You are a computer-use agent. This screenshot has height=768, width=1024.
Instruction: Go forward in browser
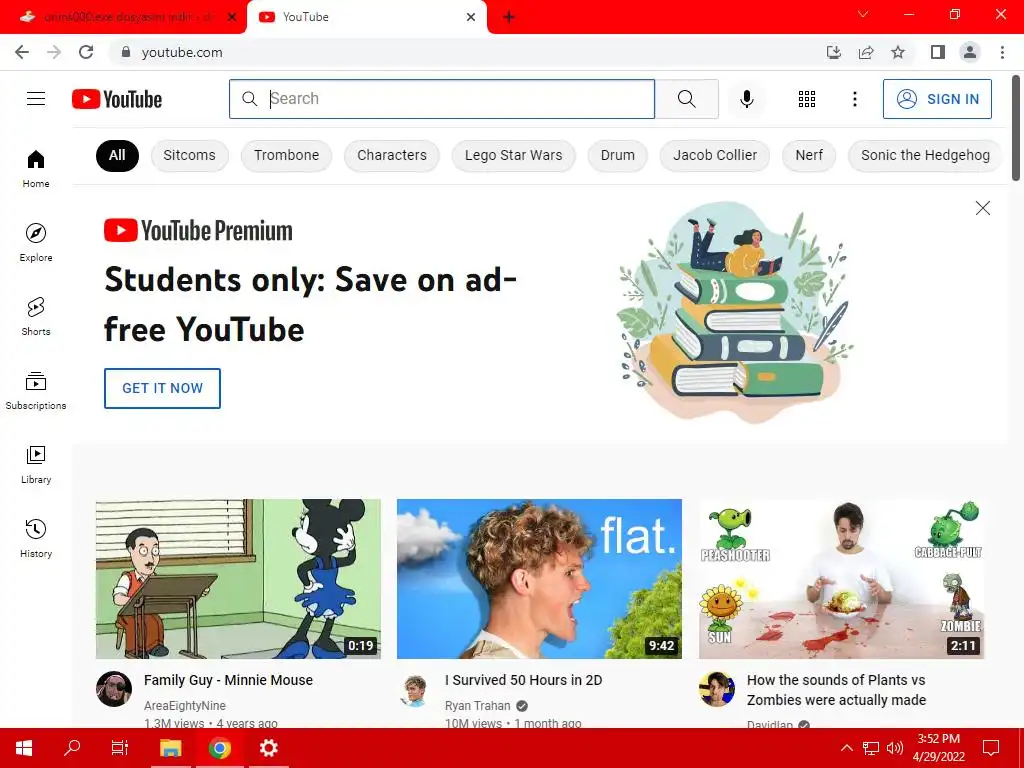54,52
